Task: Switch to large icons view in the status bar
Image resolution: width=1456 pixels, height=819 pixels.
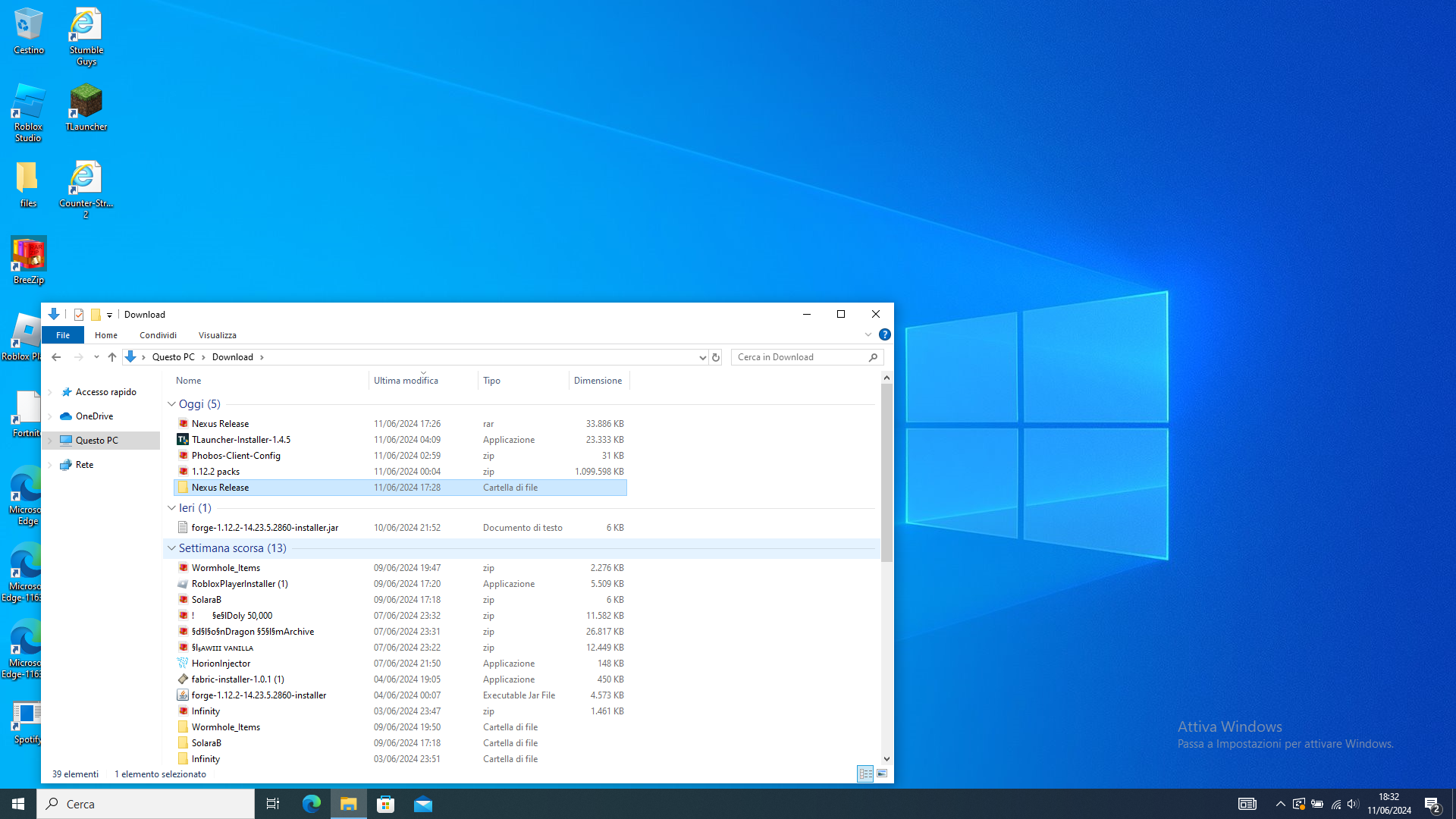Action: (x=882, y=774)
